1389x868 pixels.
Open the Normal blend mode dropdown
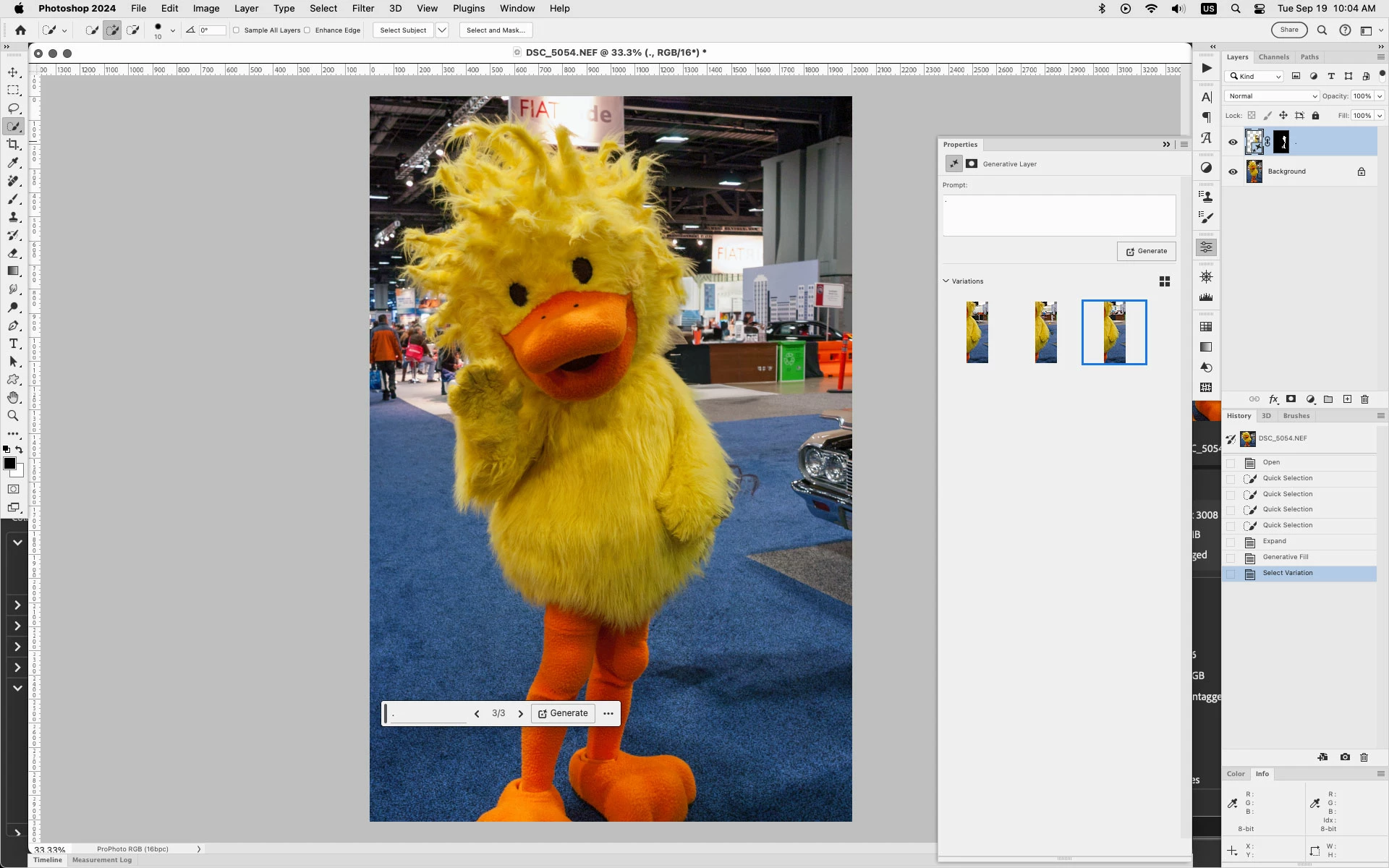pyautogui.click(x=1272, y=96)
